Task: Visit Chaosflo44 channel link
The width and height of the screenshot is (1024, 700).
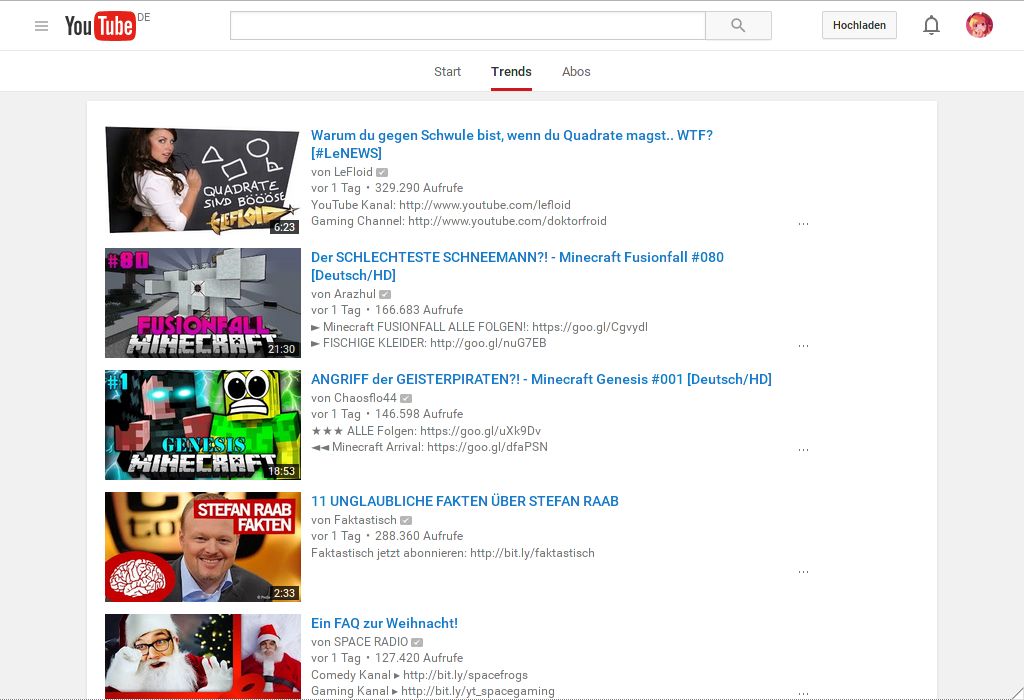Action: point(365,398)
